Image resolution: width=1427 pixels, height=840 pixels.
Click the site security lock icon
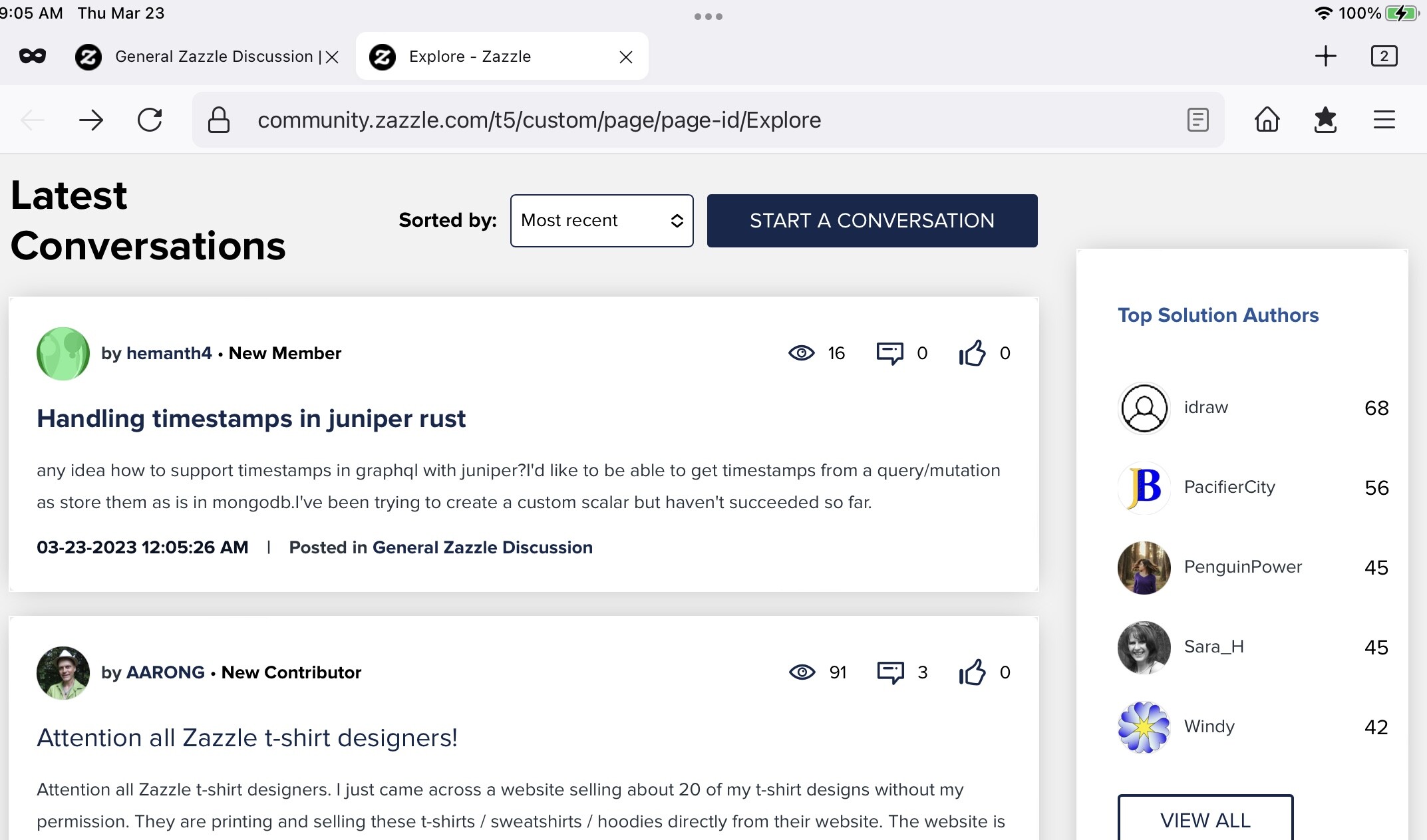(219, 120)
